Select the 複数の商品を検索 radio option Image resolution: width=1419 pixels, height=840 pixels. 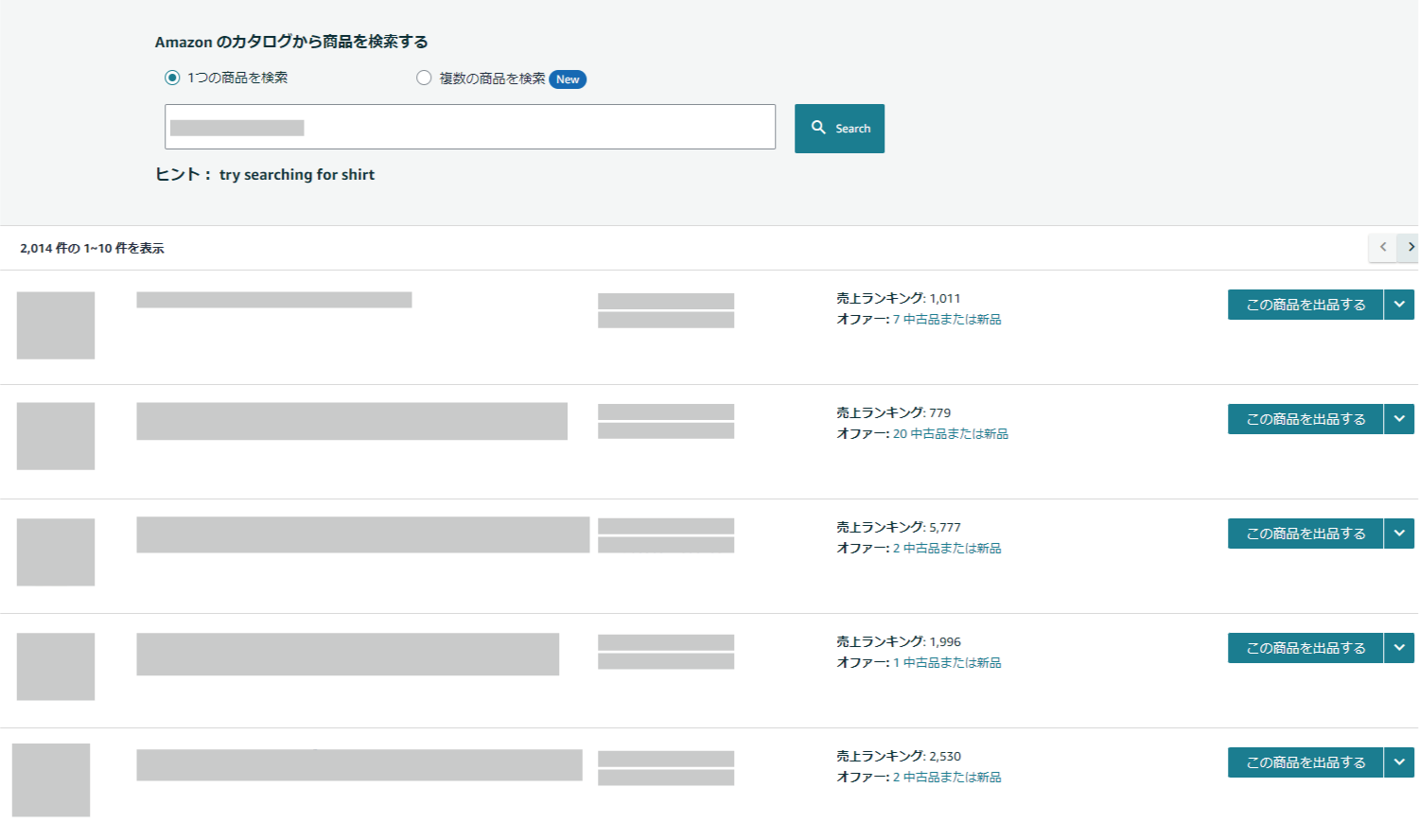pos(424,78)
